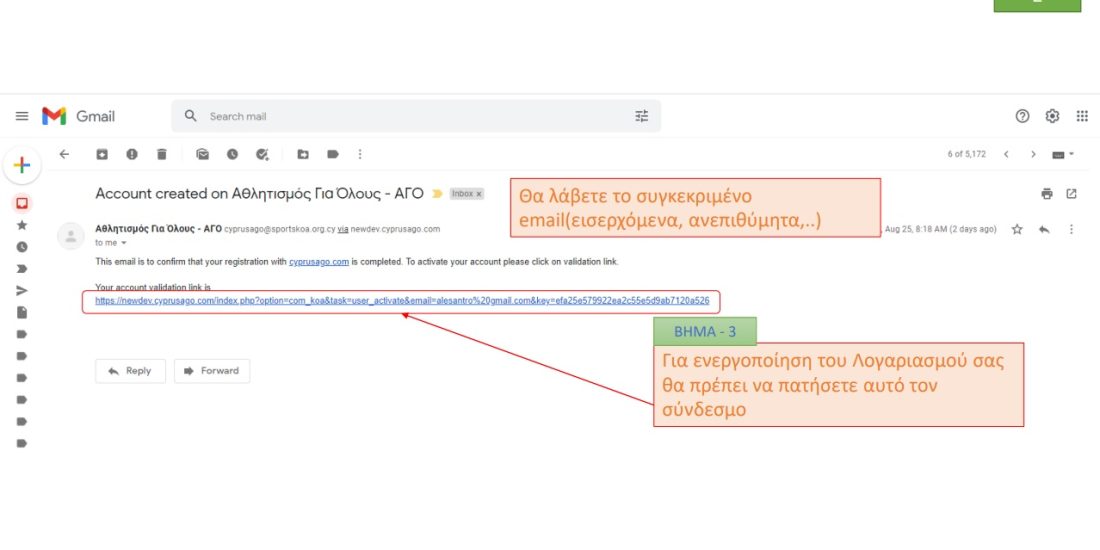This screenshot has height=550, width=1100.
Task: Move email to a folder
Action: 303,154
